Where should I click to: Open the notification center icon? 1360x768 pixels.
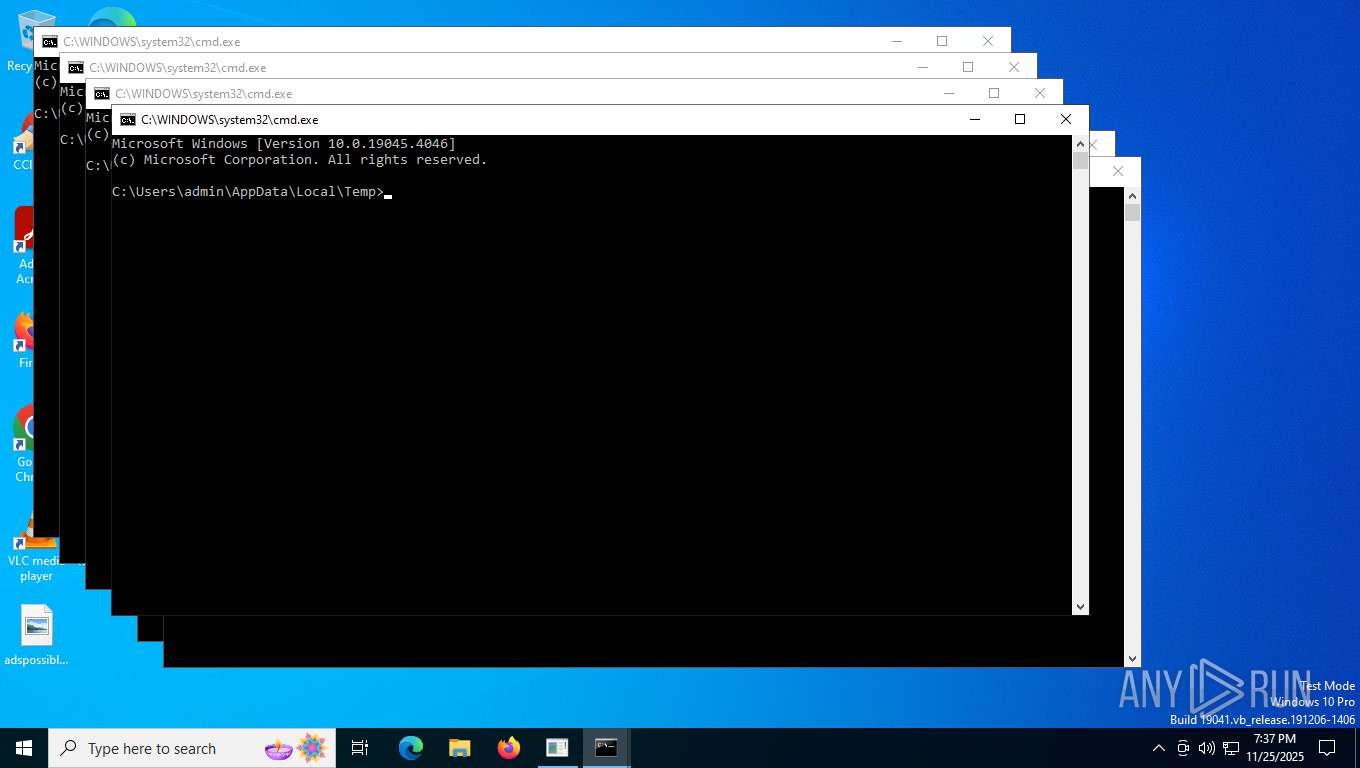pyautogui.click(x=1327, y=748)
